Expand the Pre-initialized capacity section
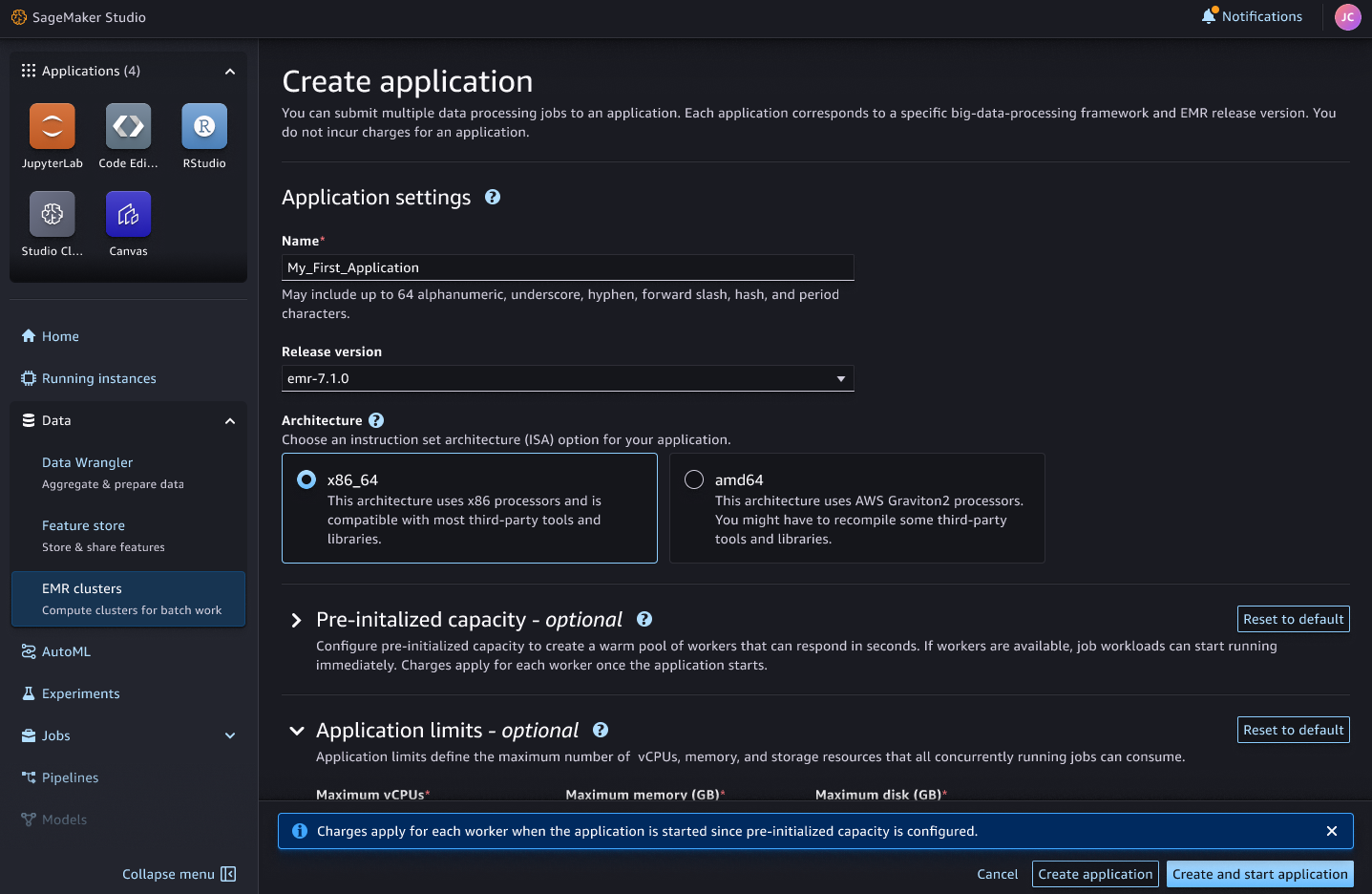Viewport: 1372px width, 894px height. point(296,619)
